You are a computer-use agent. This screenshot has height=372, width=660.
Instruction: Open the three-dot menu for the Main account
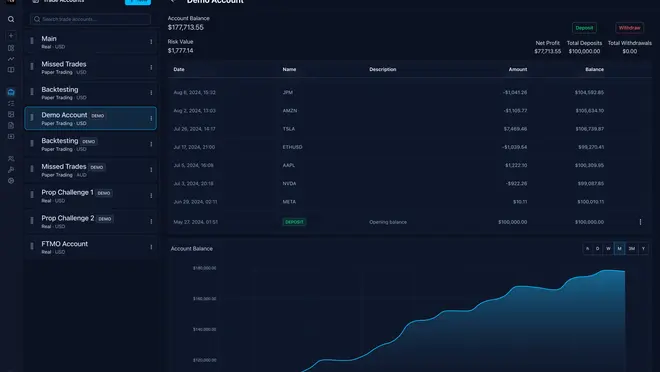tap(151, 42)
